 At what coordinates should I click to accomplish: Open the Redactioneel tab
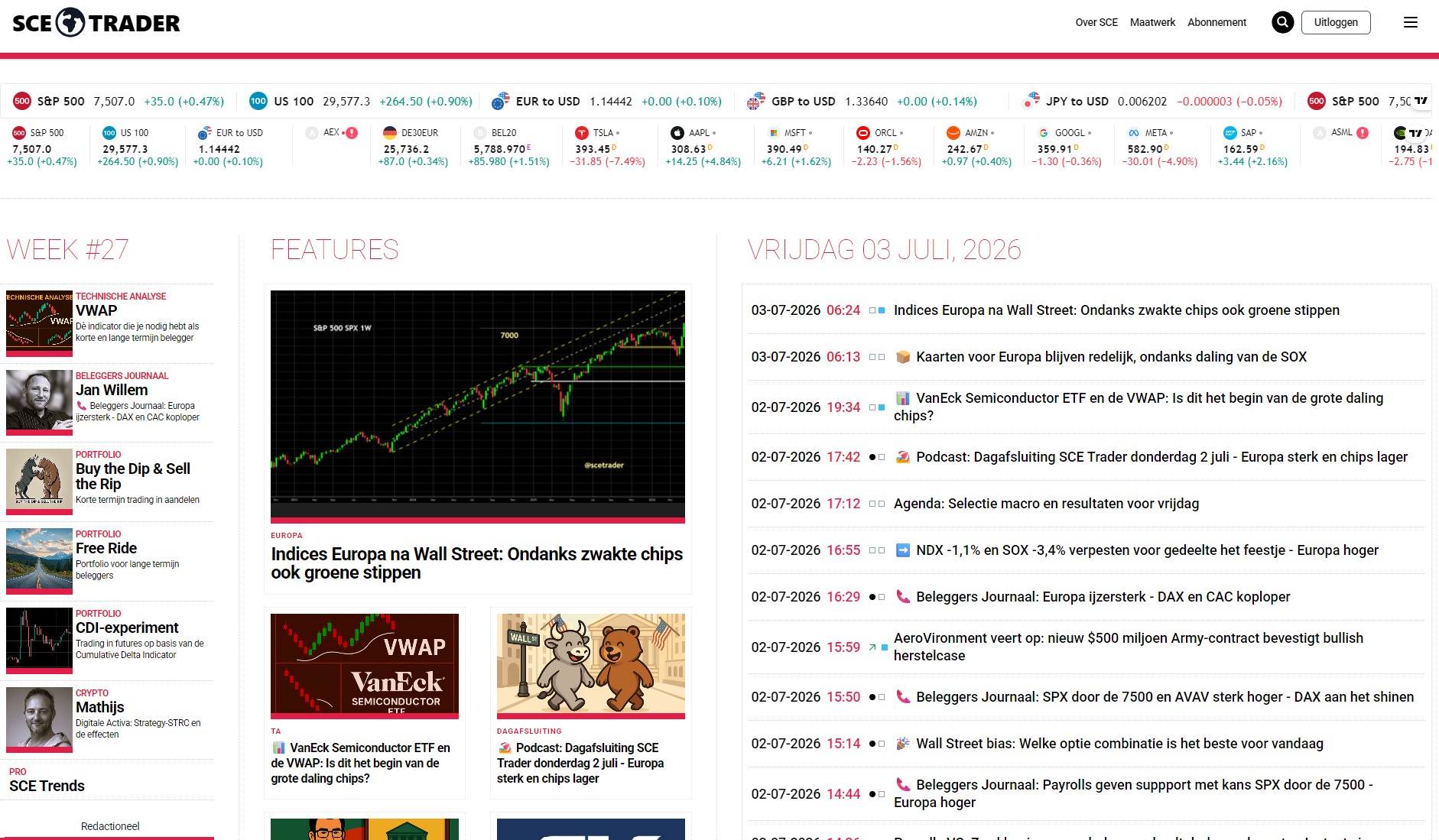click(110, 826)
